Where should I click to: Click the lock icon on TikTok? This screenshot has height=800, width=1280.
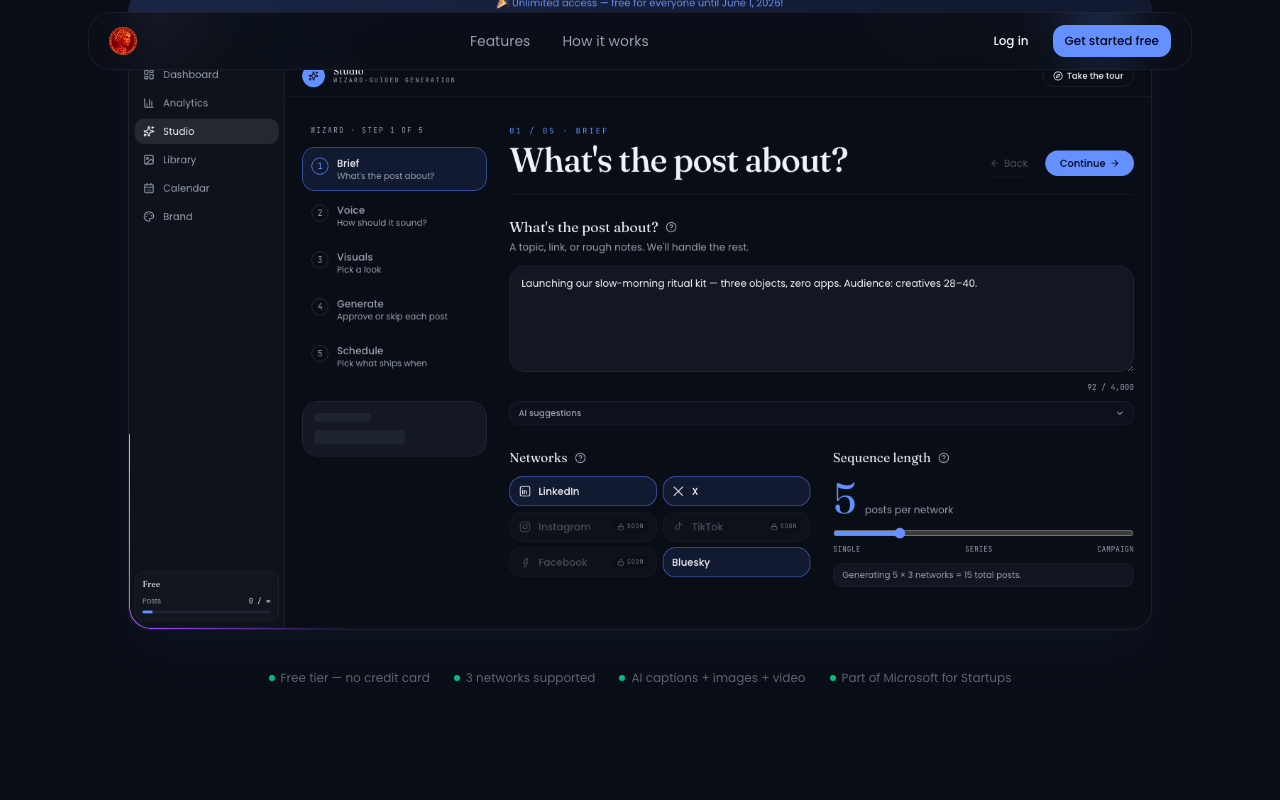tap(774, 527)
